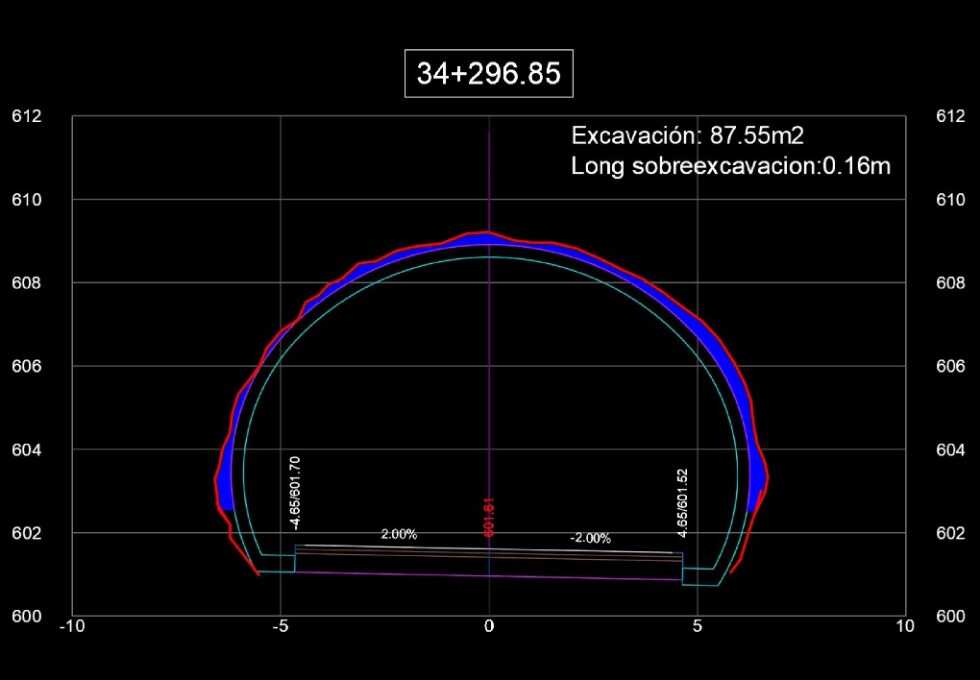This screenshot has width=980, height=680.
Task: Select the -5 label on horizontal axis
Action: (281, 626)
